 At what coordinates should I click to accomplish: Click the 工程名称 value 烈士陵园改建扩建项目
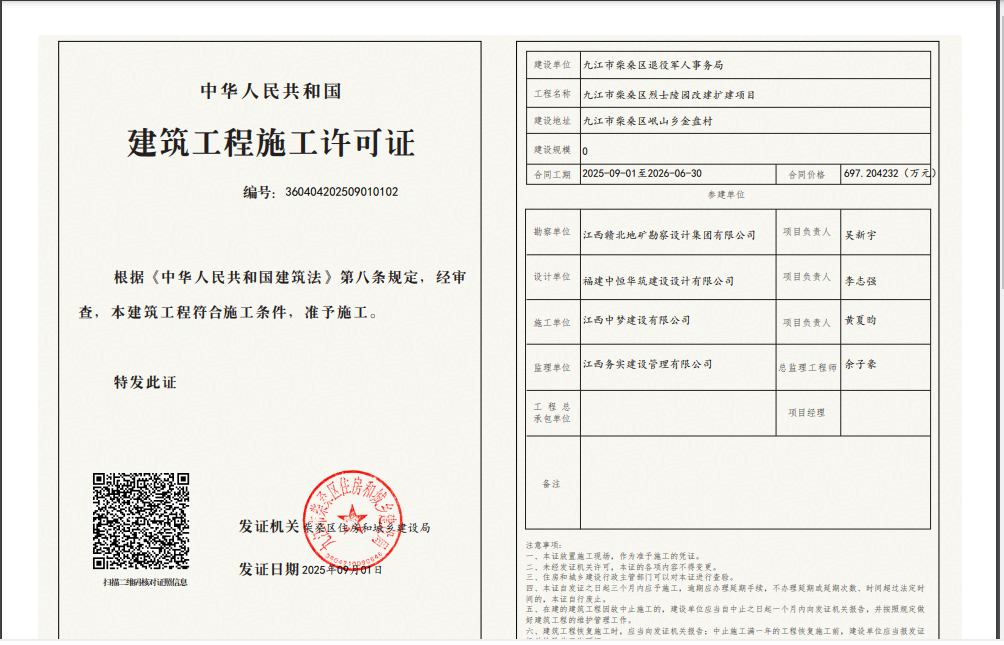(669, 94)
